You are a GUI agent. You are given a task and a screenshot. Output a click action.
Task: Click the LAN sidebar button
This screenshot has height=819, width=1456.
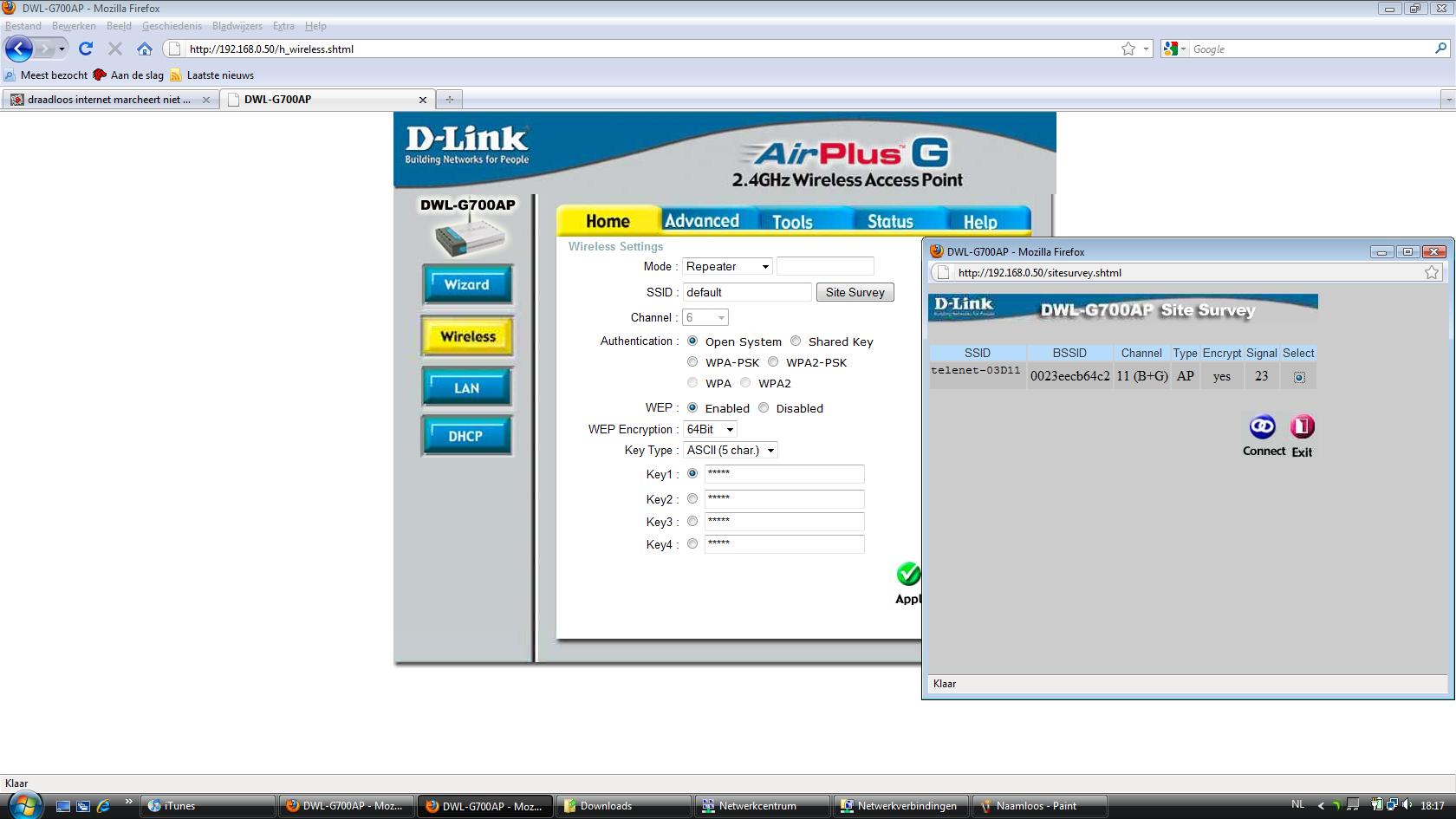[x=467, y=387]
